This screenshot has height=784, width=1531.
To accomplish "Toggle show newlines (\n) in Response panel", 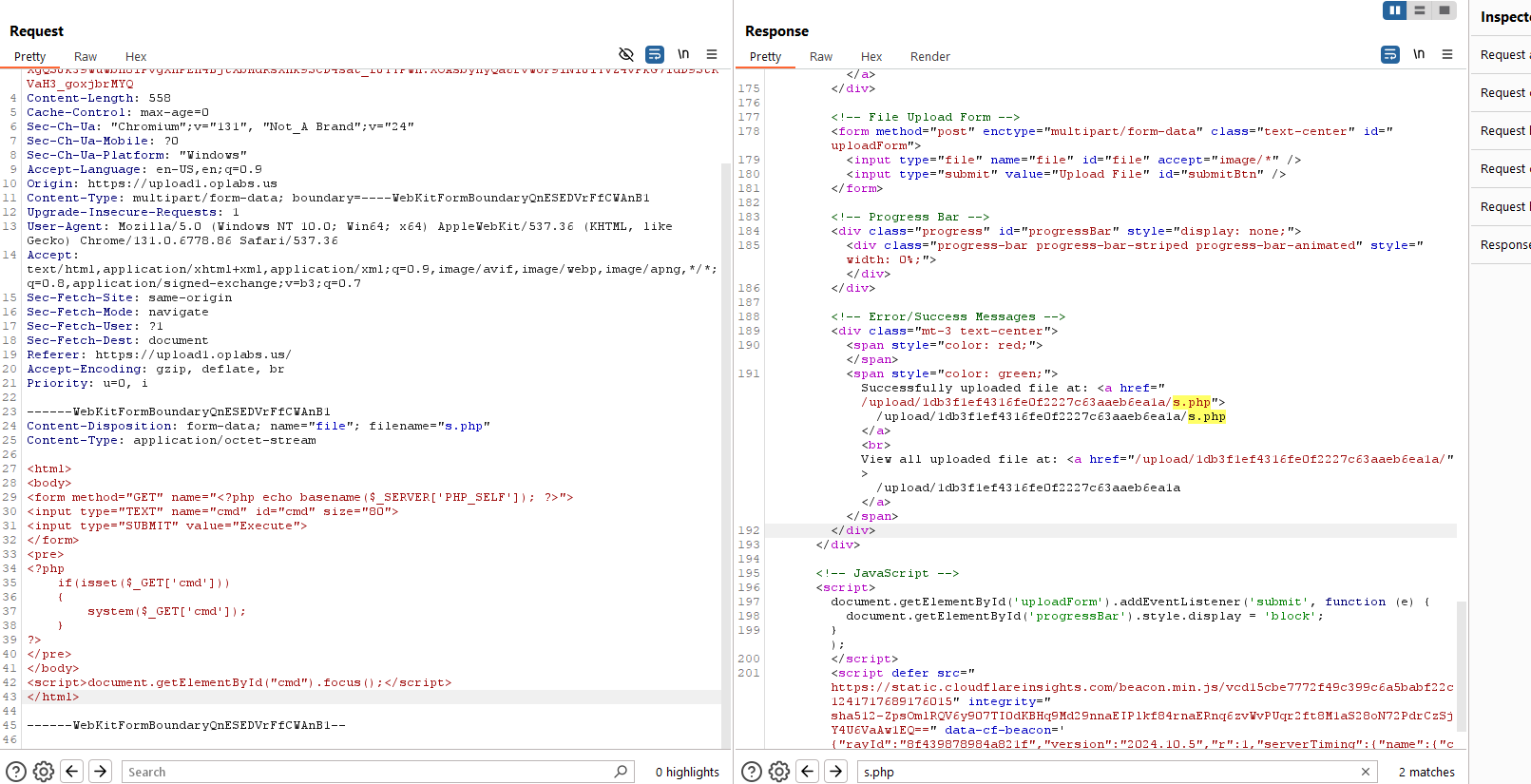I will pyautogui.click(x=1419, y=54).
